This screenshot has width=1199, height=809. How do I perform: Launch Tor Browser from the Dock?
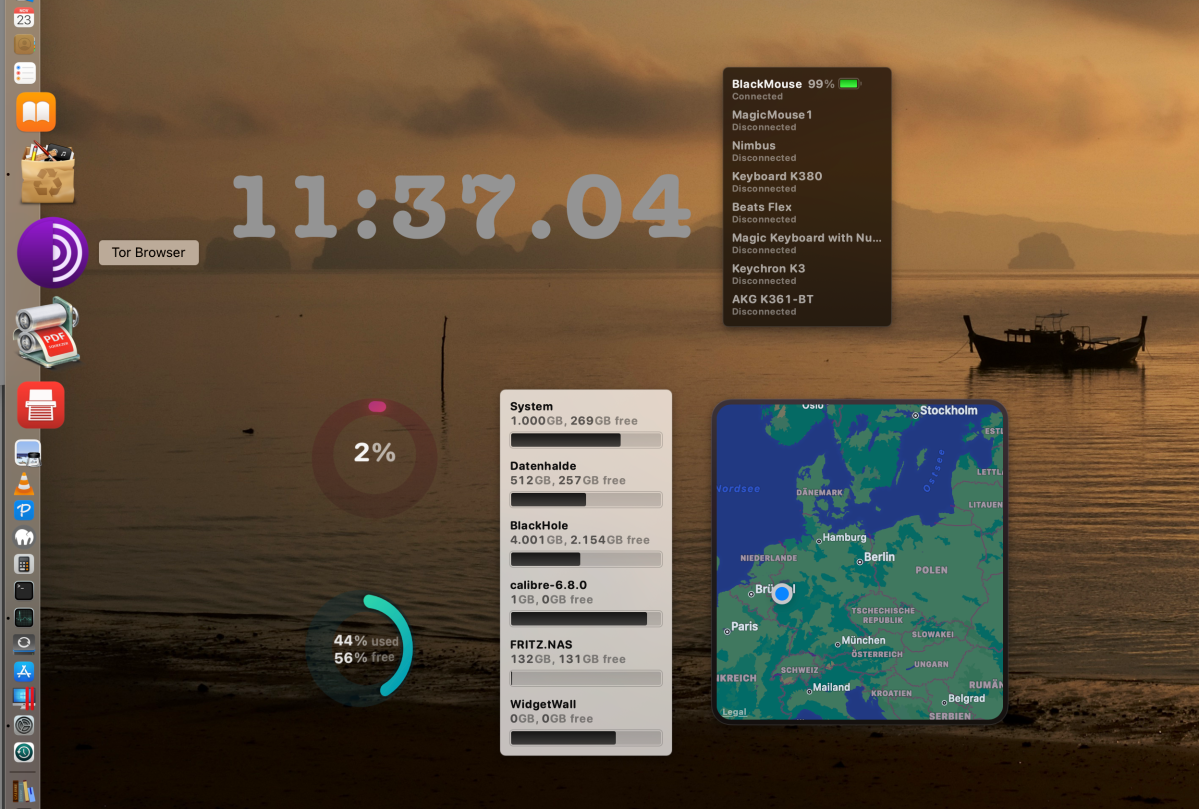click(x=53, y=252)
